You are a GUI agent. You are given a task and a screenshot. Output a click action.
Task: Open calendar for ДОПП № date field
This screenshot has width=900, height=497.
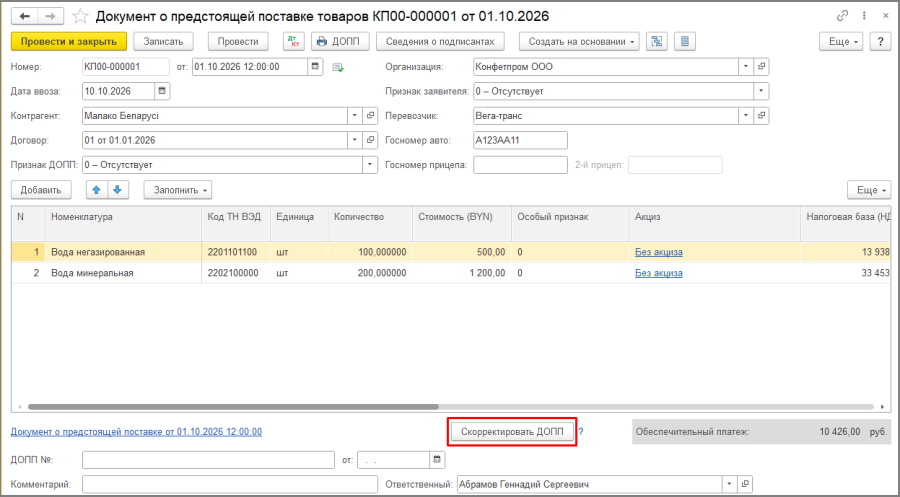coord(437,460)
